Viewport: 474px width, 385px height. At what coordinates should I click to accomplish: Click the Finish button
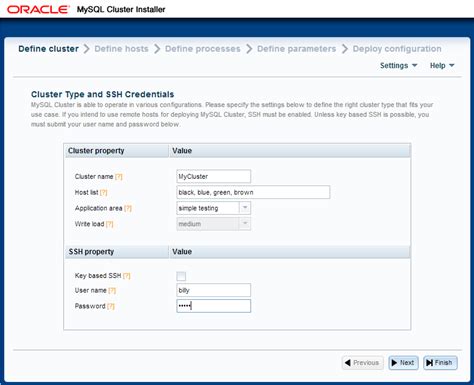click(440, 363)
